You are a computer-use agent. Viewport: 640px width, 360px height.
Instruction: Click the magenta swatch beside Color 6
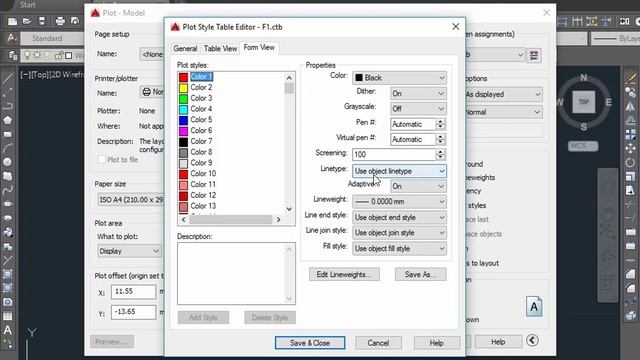tap(183, 131)
